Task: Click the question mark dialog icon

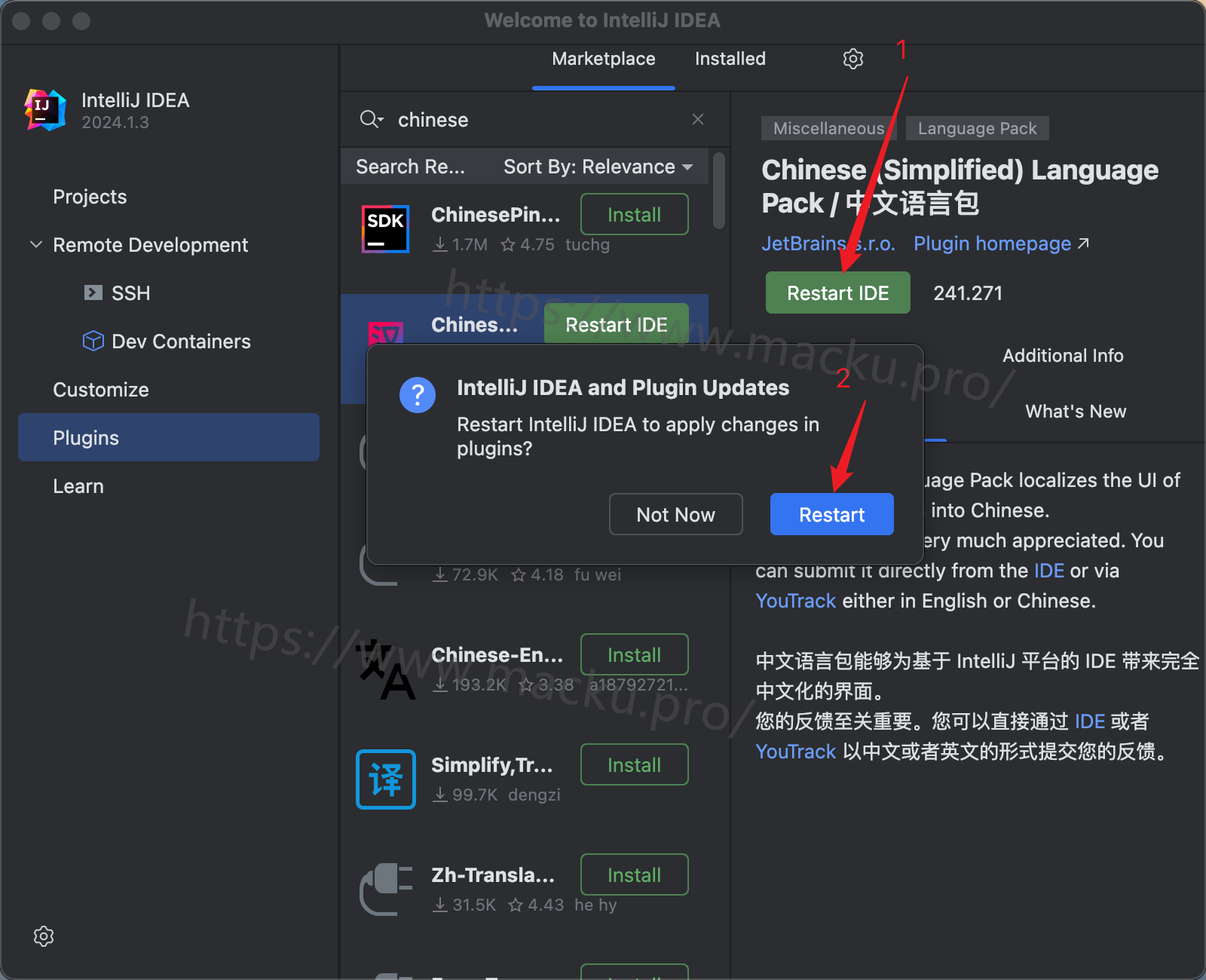Action: point(418,395)
